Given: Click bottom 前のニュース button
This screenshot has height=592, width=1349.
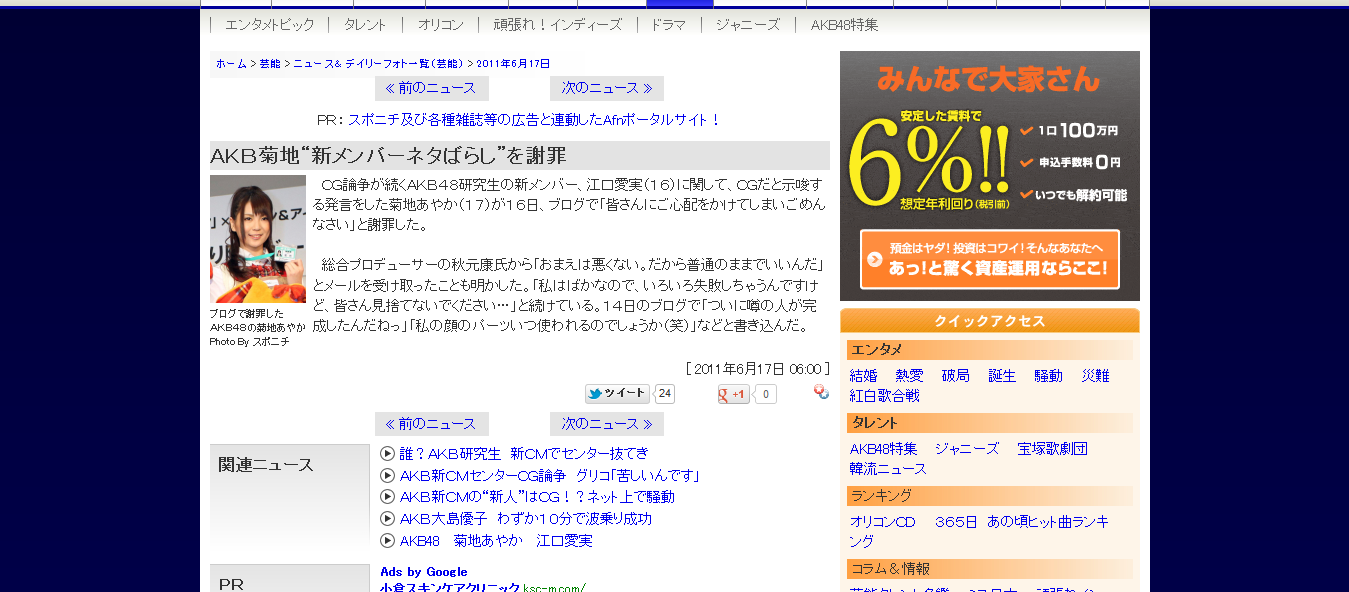Looking at the screenshot, I should [431, 424].
